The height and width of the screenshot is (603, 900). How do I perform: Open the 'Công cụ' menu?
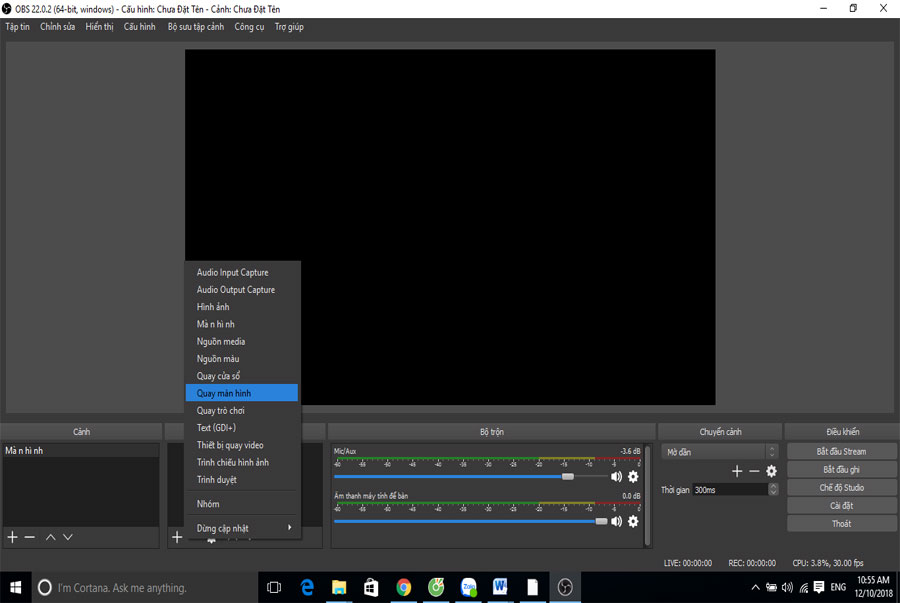249,27
